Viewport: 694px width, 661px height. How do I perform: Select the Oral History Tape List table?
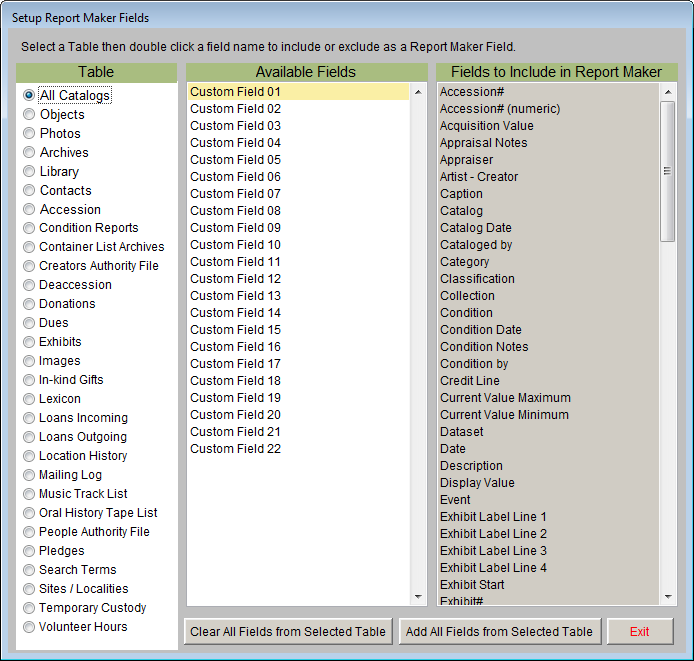29,513
